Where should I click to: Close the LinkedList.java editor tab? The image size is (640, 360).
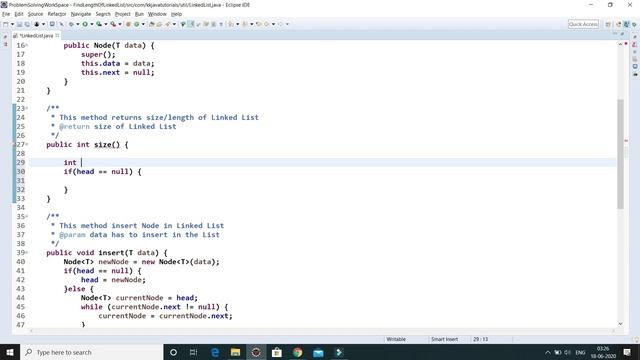tap(57, 36)
